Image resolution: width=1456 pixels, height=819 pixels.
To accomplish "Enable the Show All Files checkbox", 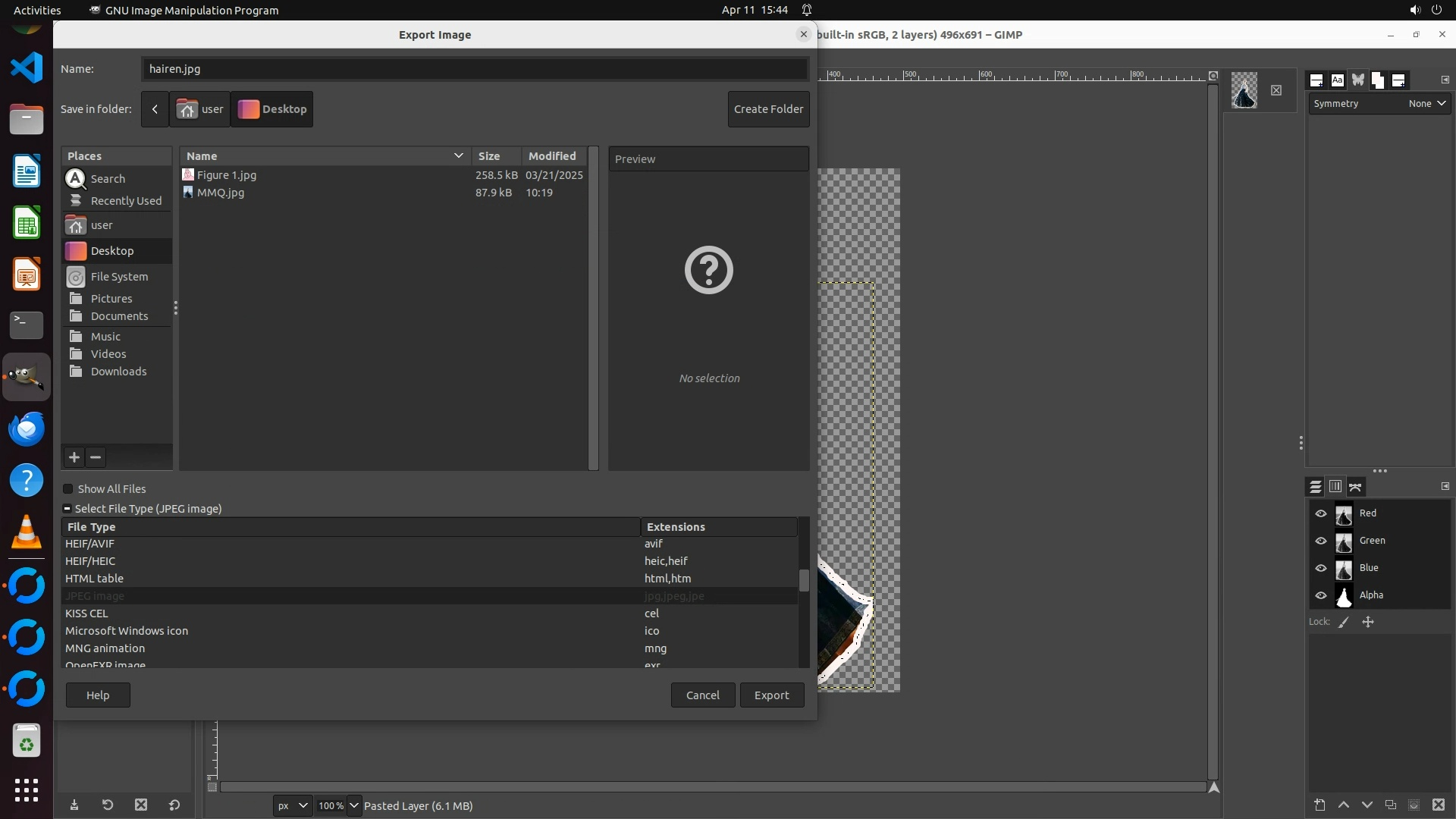I will (x=68, y=489).
